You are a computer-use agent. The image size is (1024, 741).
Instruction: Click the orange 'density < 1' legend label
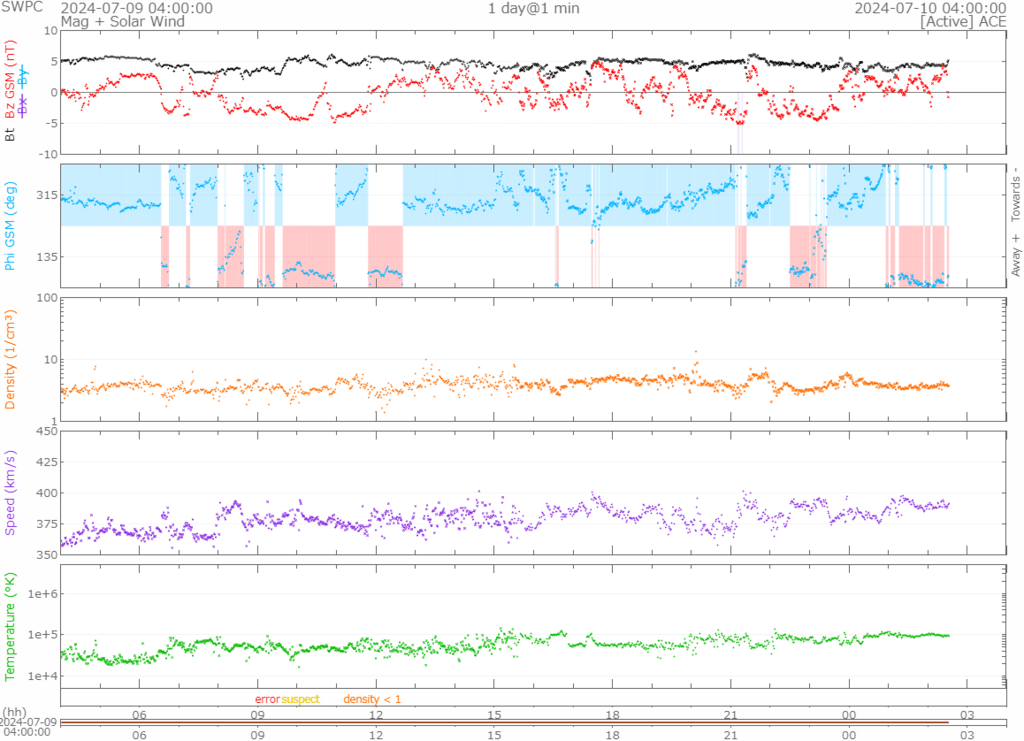pos(372,699)
